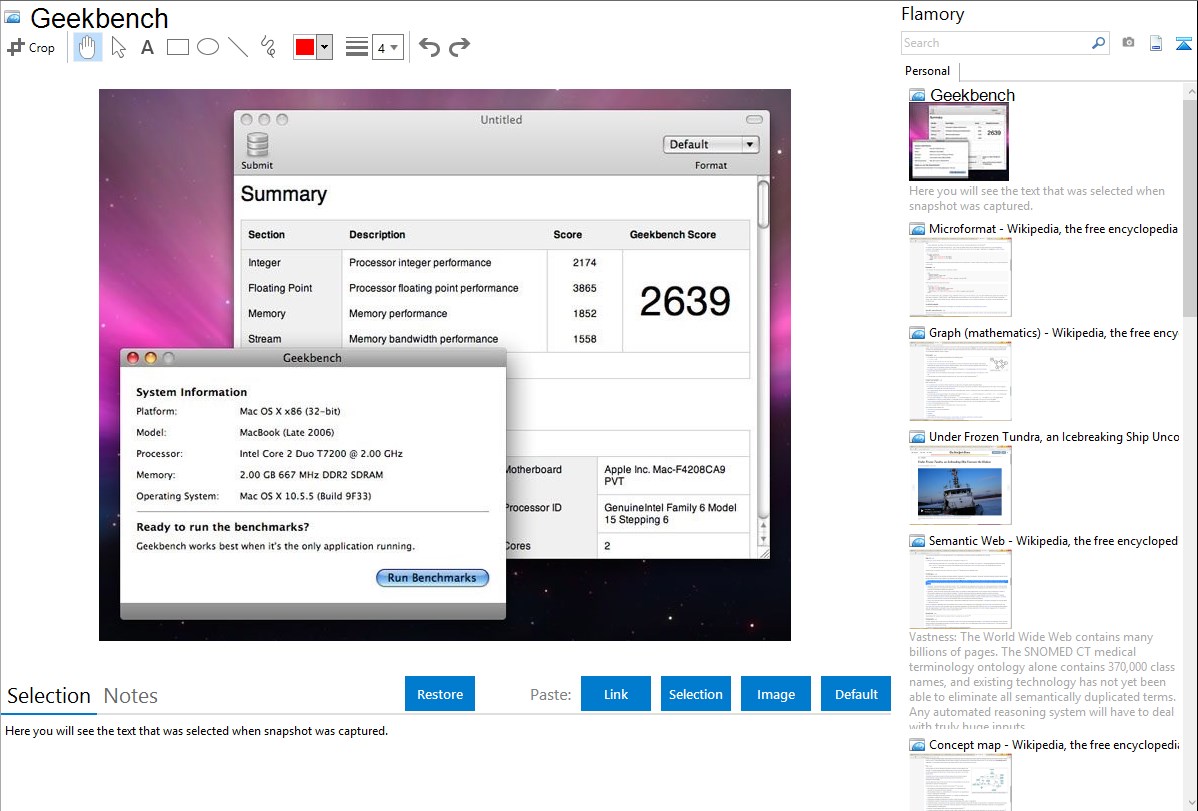Image resolution: width=1198 pixels, height=811 pixels.
Task: Click the blue icon at panel's far right
Action: tap(1183, 43)
